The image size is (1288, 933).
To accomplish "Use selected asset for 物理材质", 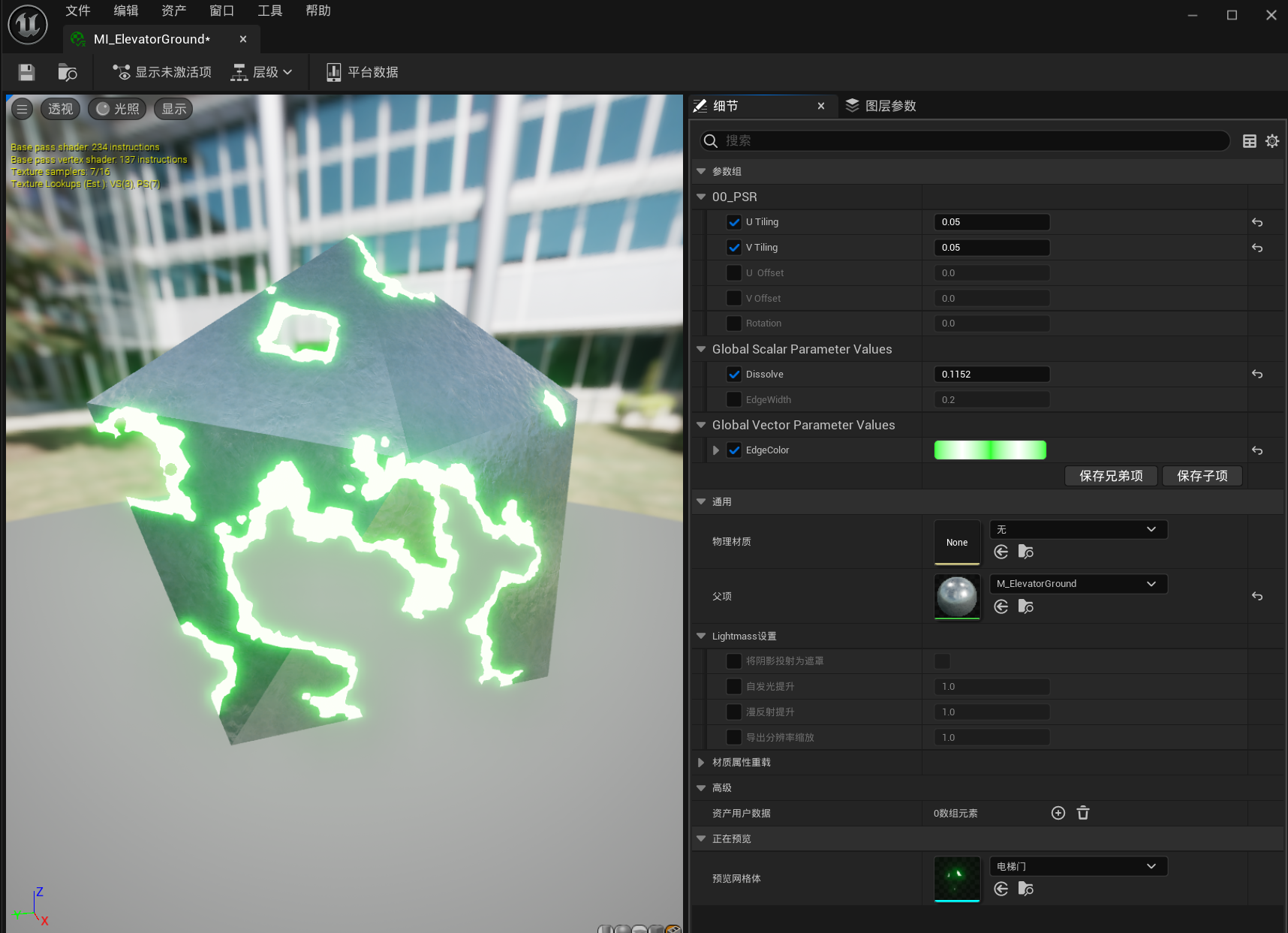I will 1001,552.
